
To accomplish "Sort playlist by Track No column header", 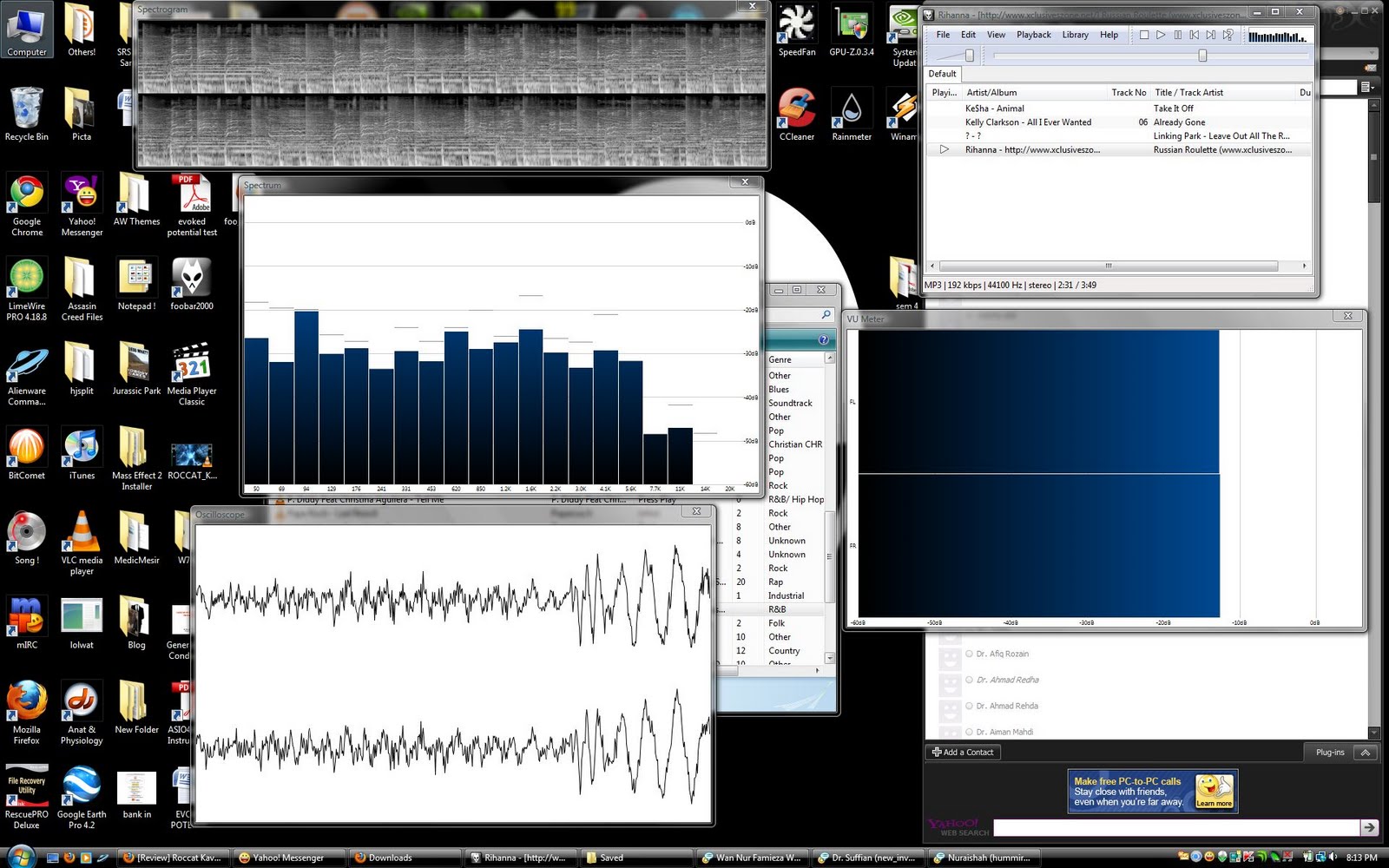I will [1129, 92].
